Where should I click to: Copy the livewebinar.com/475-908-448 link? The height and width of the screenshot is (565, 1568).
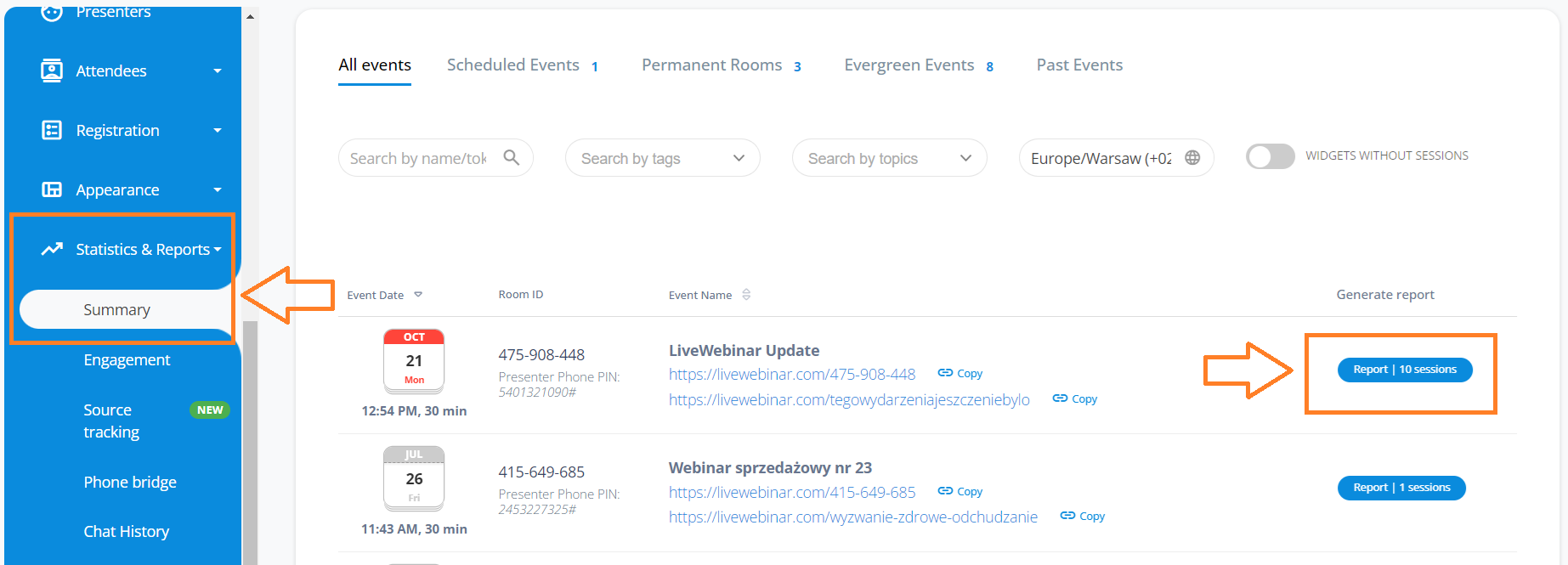[960, 373]
